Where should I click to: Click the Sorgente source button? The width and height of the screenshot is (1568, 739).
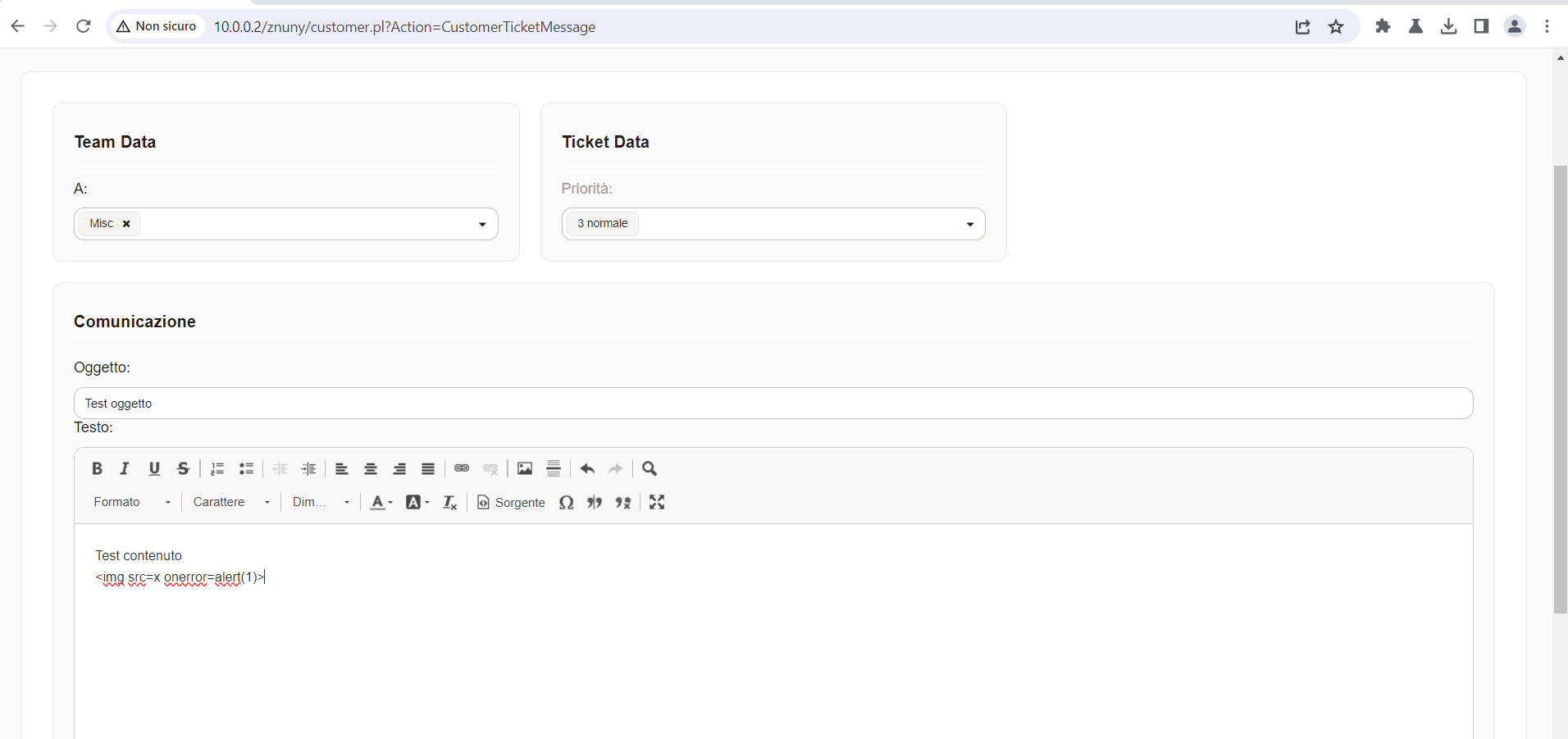[511, 502]
